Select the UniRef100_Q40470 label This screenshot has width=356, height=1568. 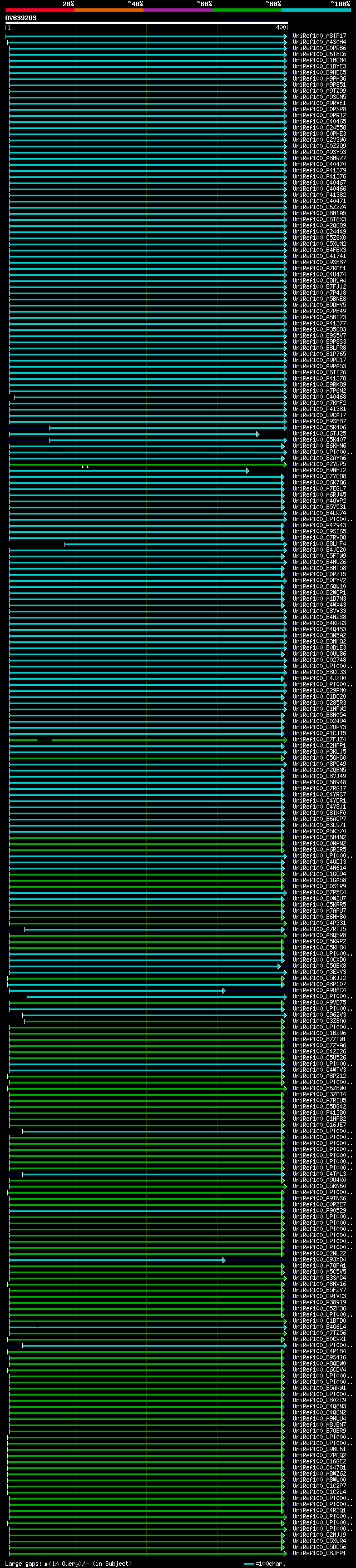pyautogui.click(x=319, y=164)
